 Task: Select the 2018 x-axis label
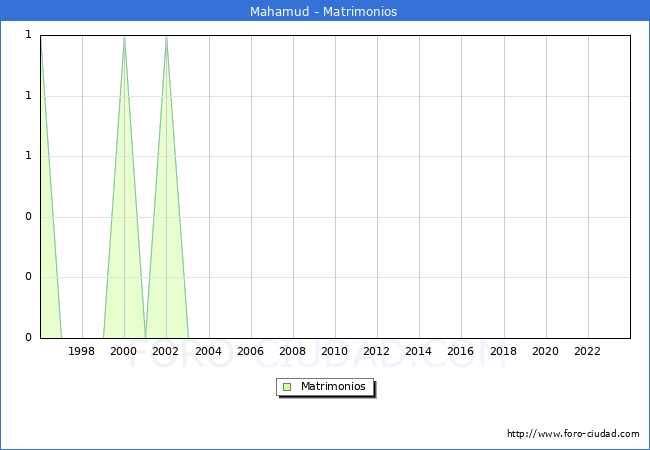pyautogui.click(x=503, y=352)
